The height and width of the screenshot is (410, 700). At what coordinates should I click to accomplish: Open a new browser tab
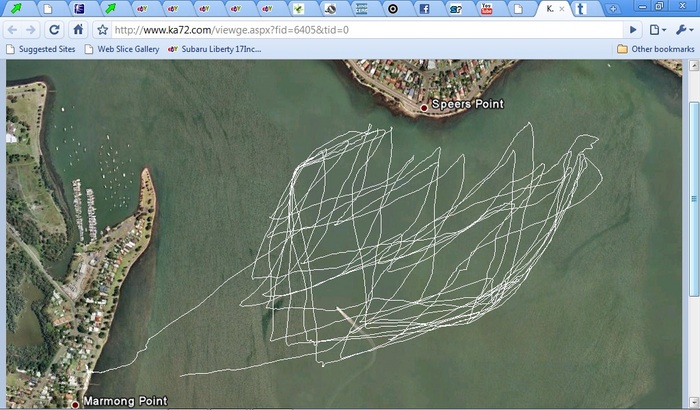612,9
